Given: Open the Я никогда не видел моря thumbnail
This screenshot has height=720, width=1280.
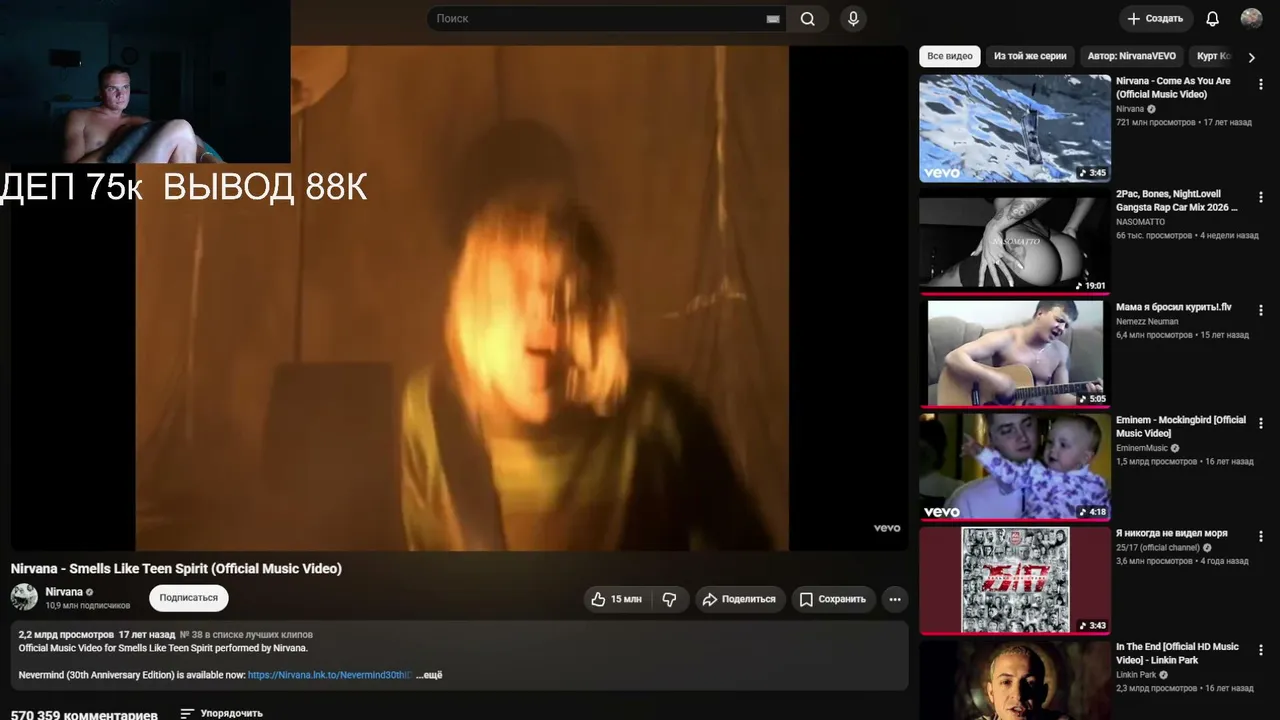Looking at the screenshot, I should click(x=1015, y=580).
